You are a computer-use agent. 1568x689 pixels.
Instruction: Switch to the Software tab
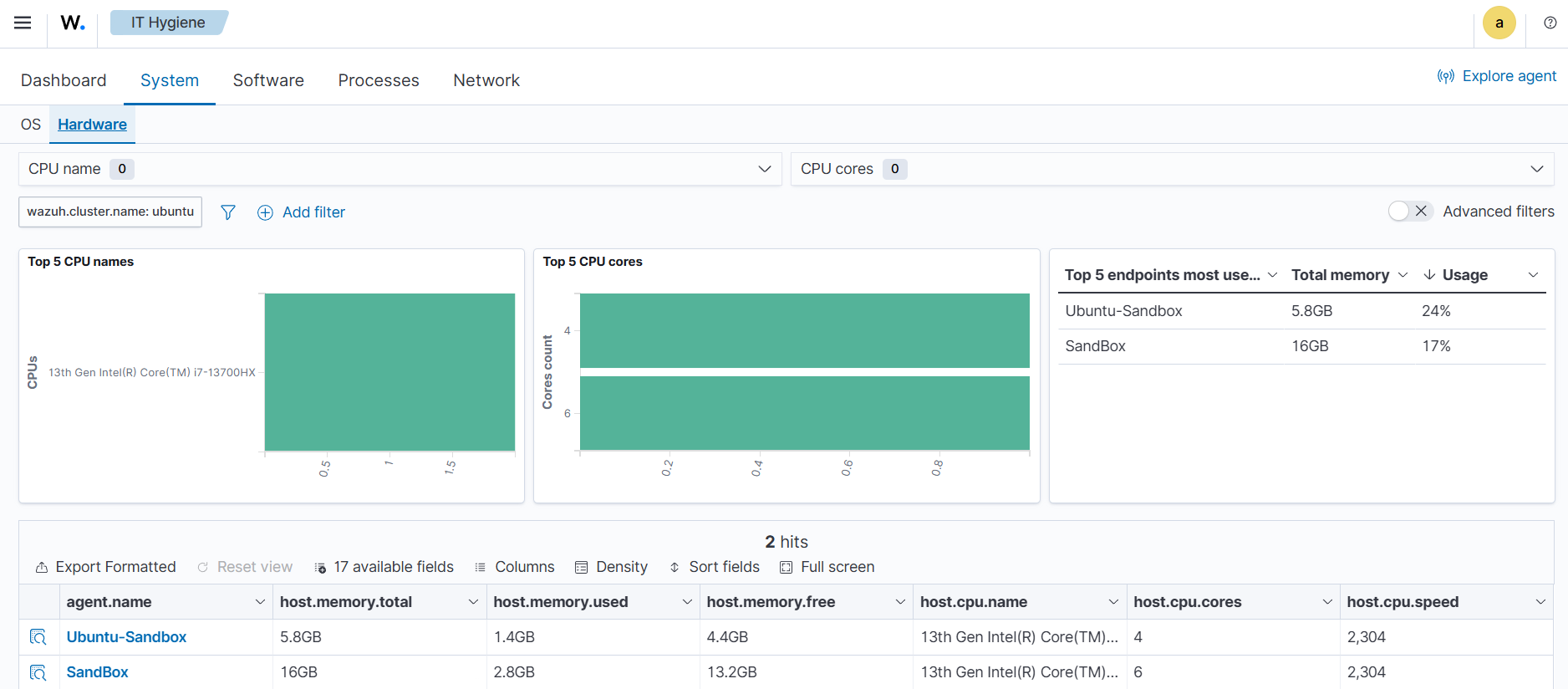pyautogui.click(x=268, y=80)
